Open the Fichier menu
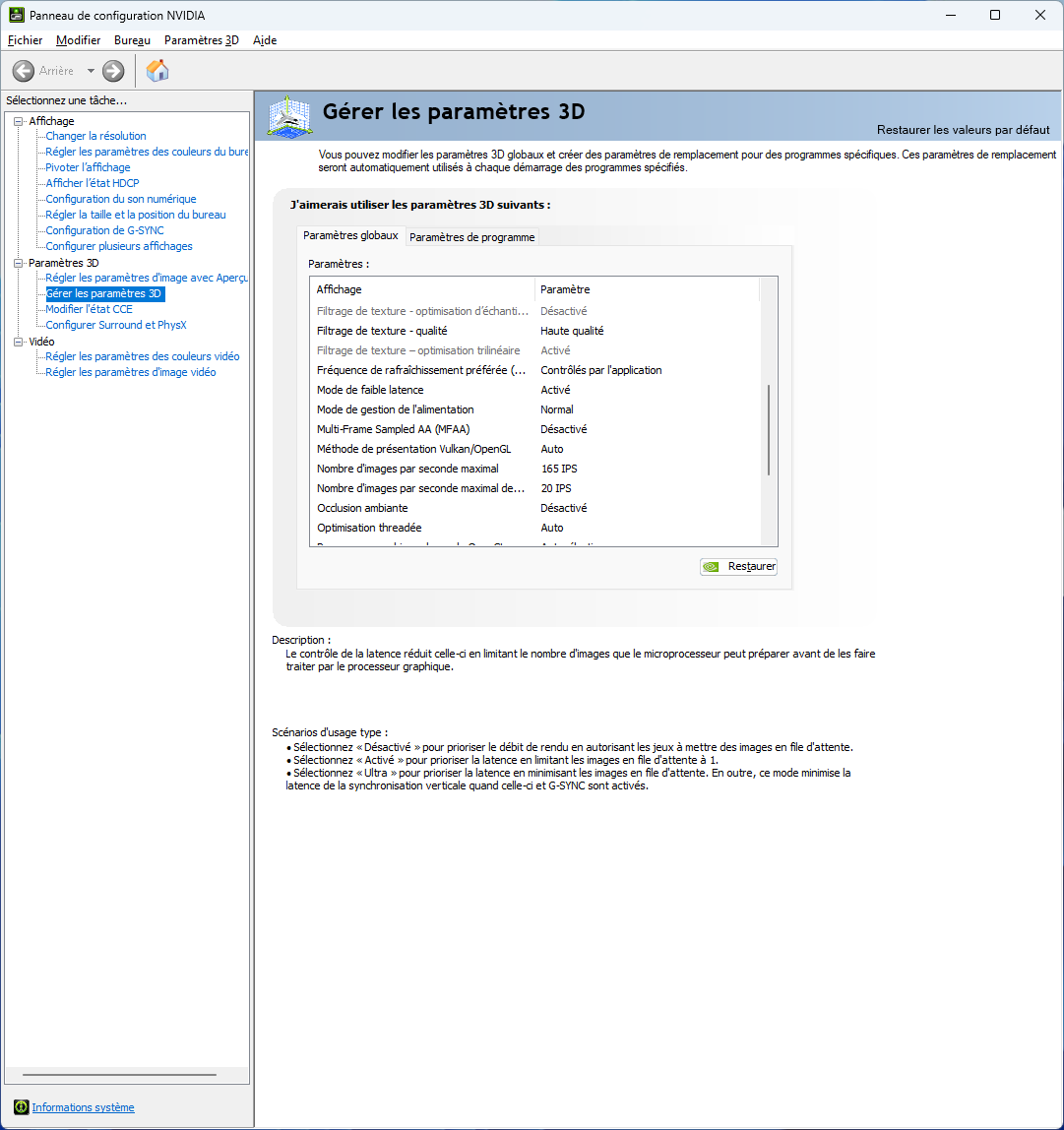1064x1130 pixels. point(26,40)
